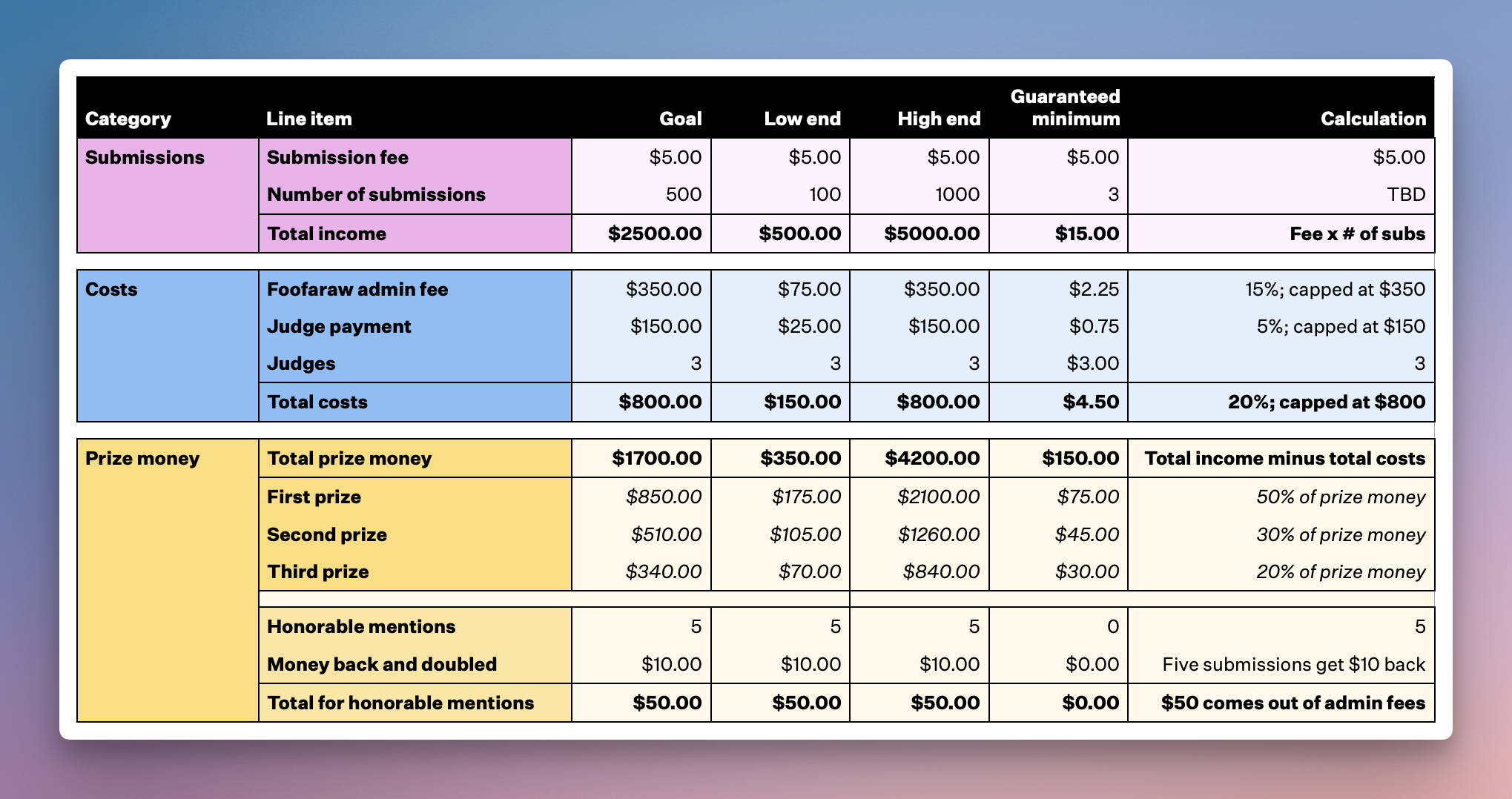Select the 'Submissions' category cell

point(168,196)
